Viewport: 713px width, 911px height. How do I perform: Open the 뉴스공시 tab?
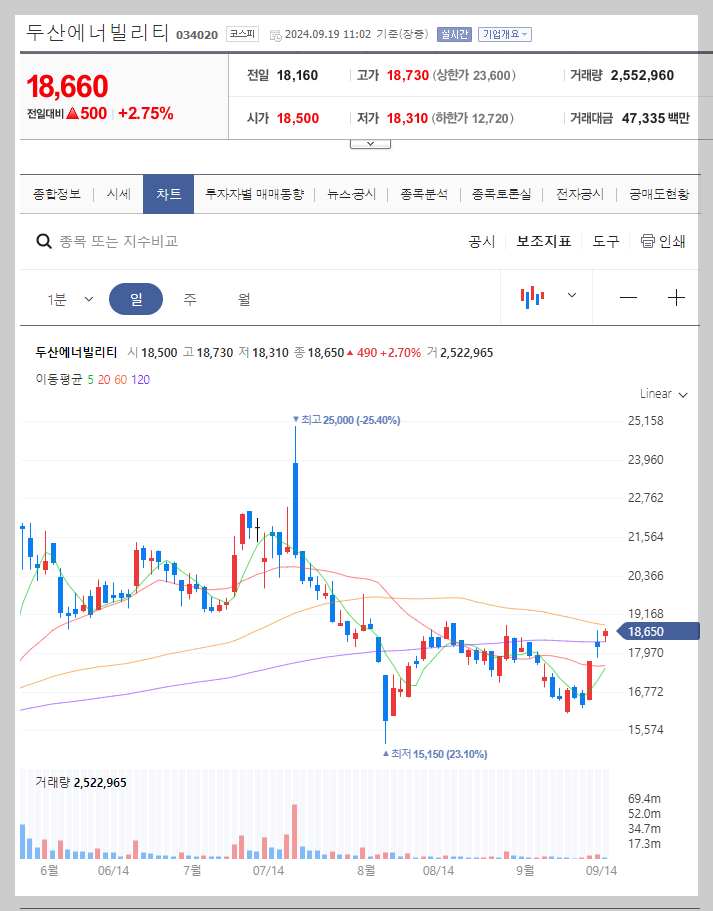click(349, 195)
